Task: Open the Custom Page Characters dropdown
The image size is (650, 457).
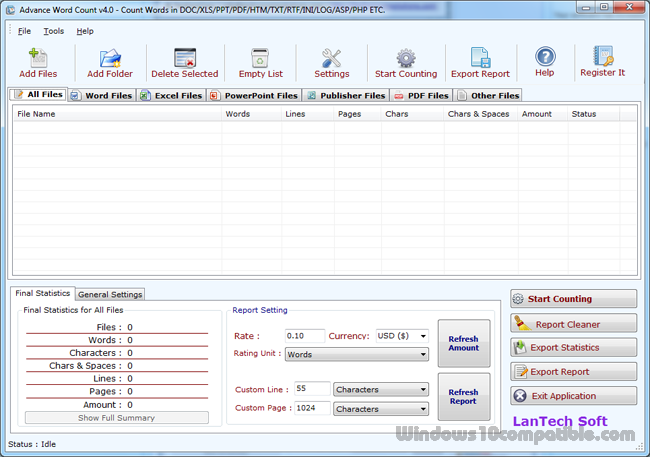Action: pyautogui.click(x=381, y=409)
